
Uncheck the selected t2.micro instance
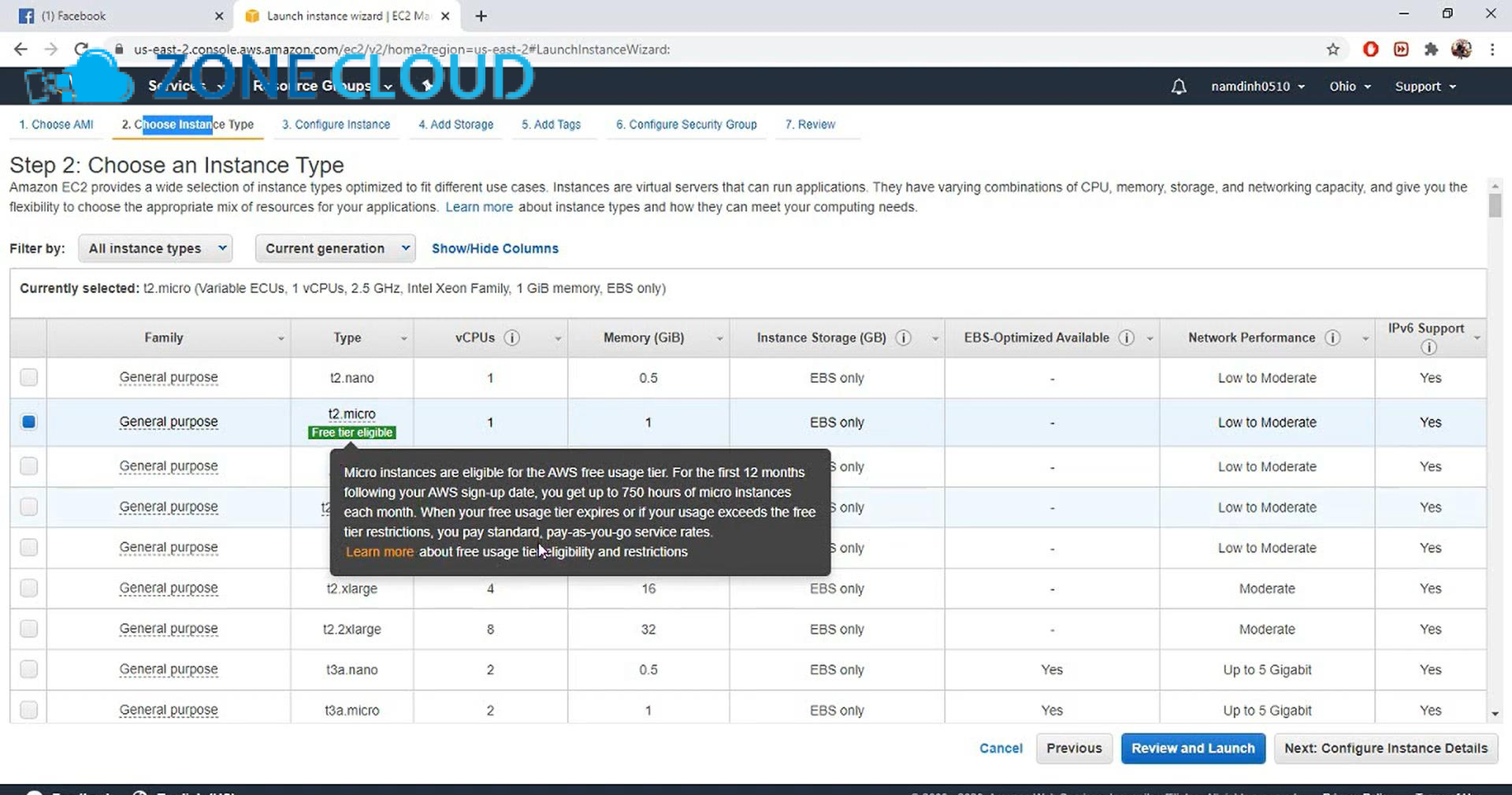(x=29, y=422)
